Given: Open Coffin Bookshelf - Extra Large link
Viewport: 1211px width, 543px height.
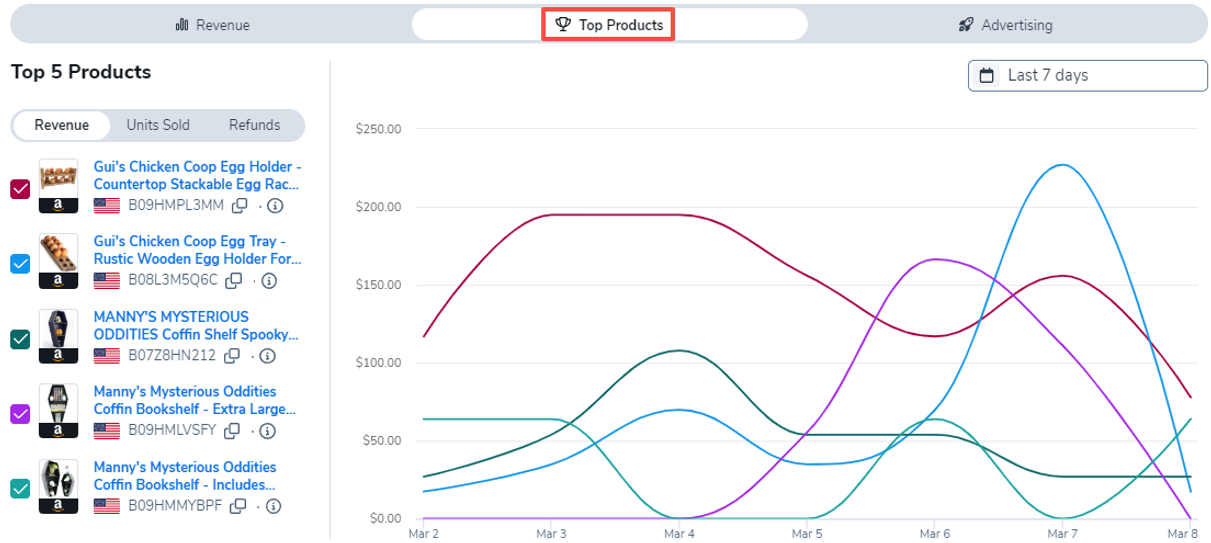Looking at the screenshot, I should click(195, 400).
